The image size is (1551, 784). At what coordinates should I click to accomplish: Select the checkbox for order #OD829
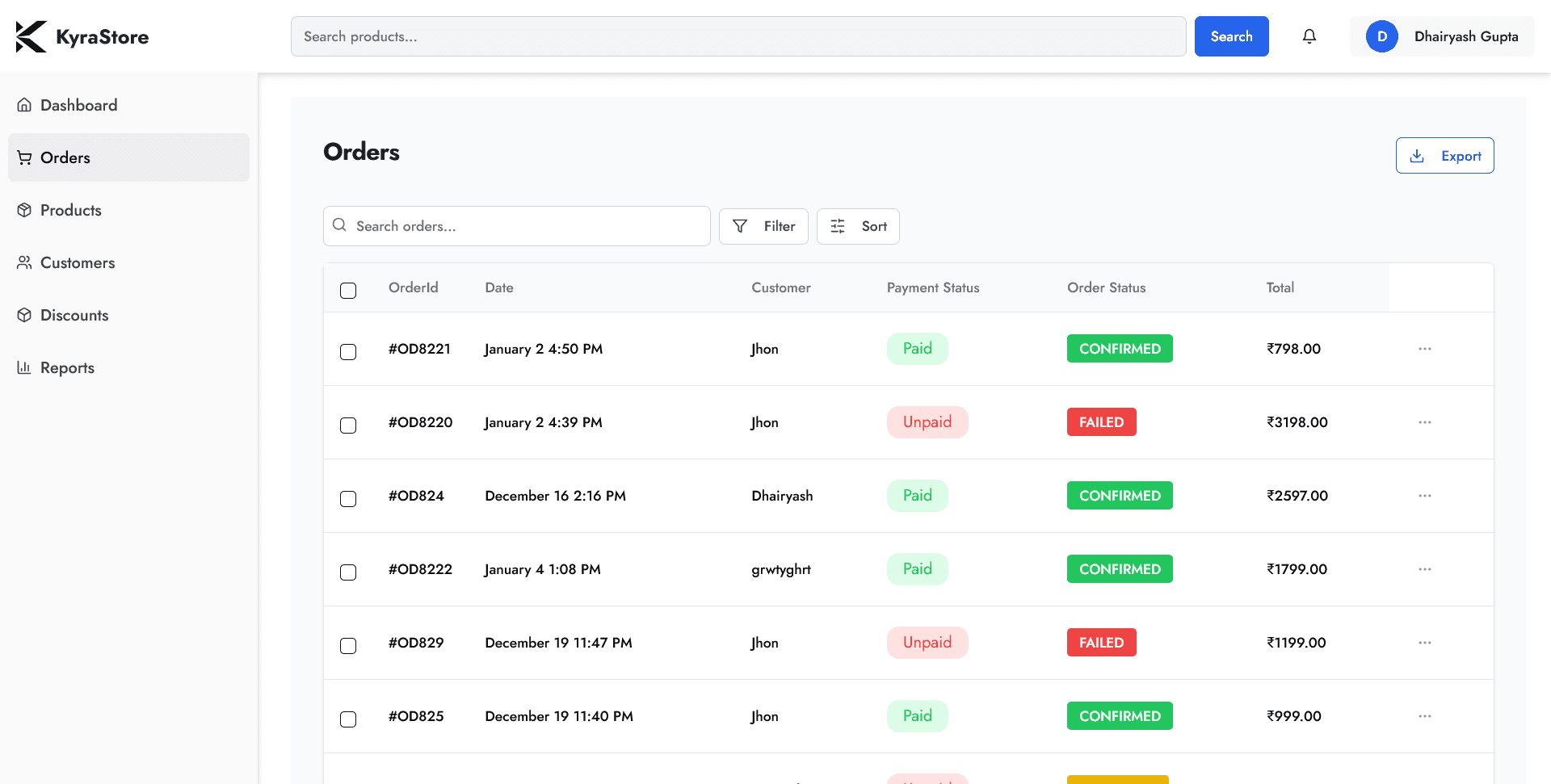point(348,646)
